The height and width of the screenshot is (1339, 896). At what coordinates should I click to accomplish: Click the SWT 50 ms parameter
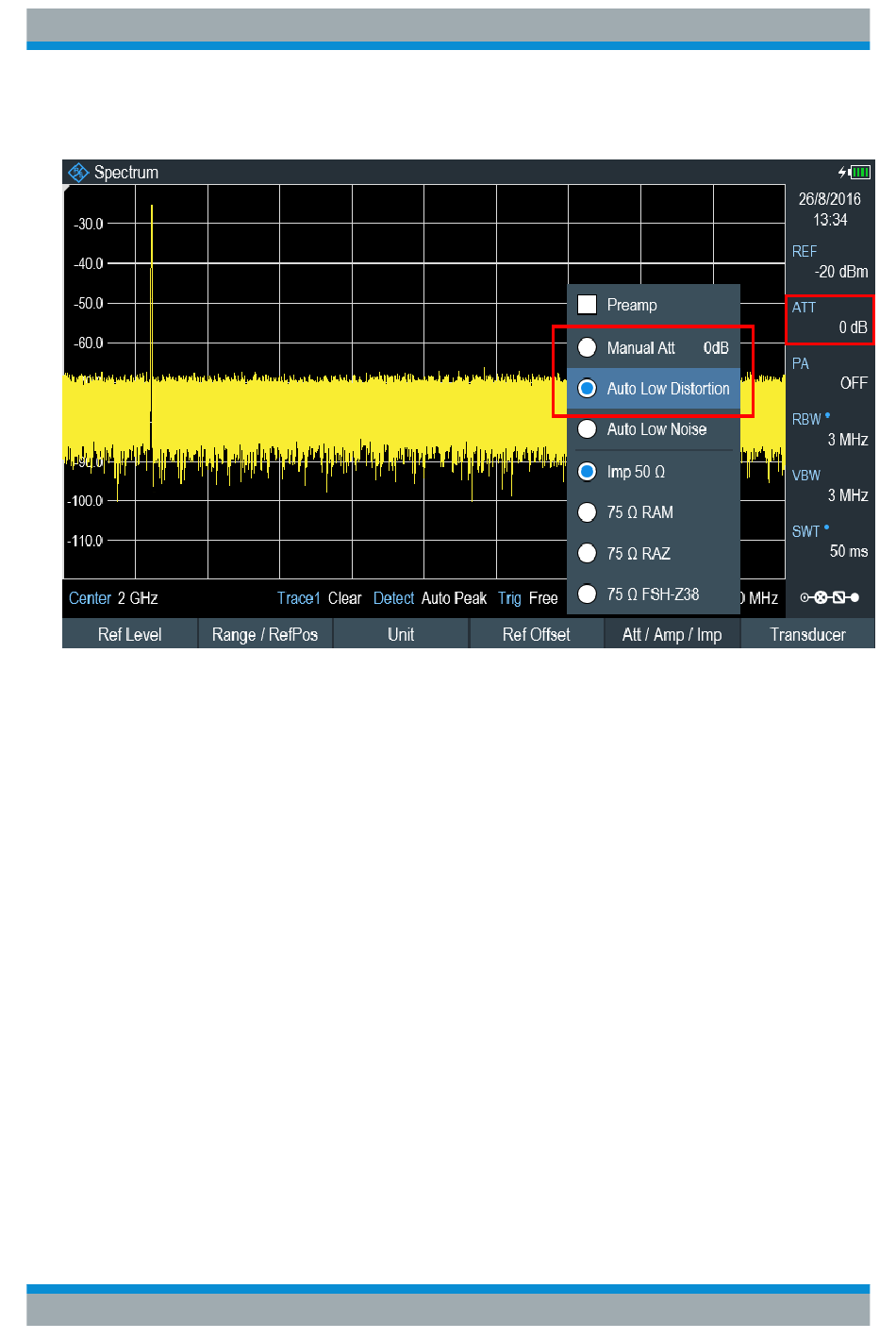click(830, 542)
